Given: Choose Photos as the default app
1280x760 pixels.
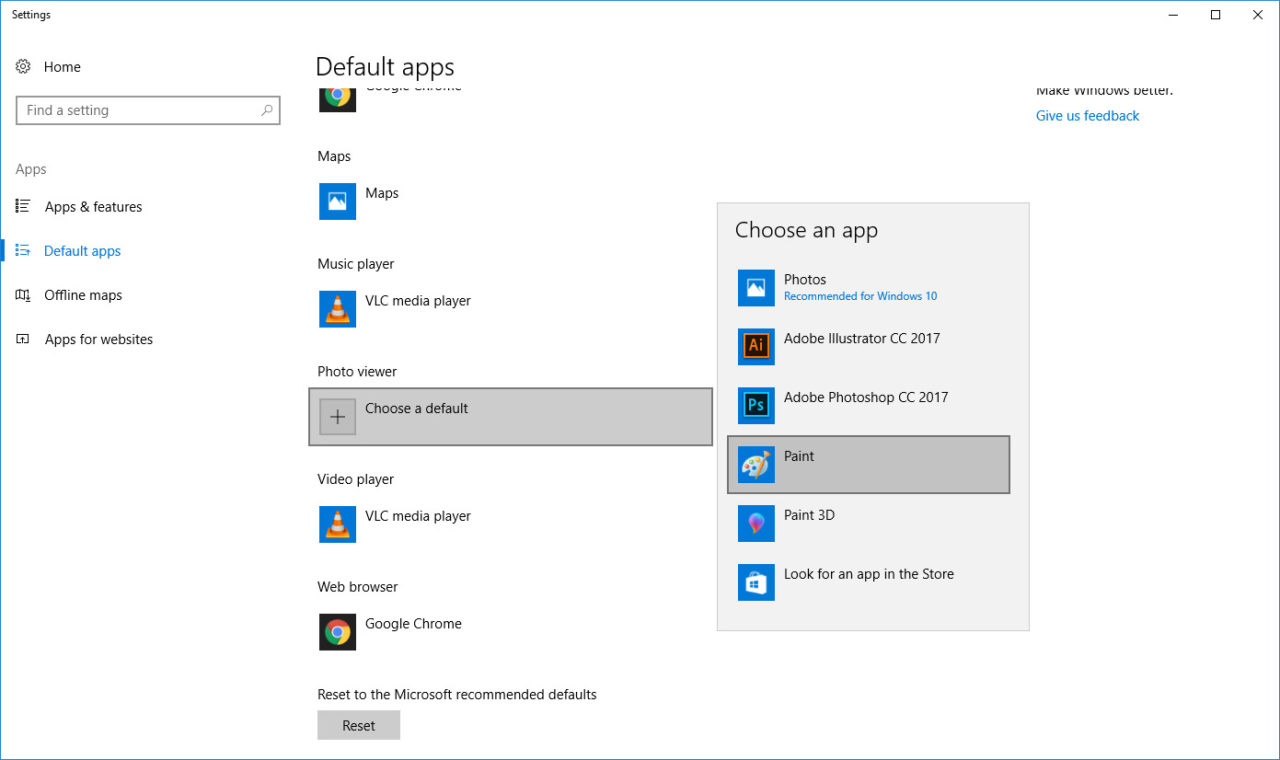Looking at the screenshot, I should [868, 288].
